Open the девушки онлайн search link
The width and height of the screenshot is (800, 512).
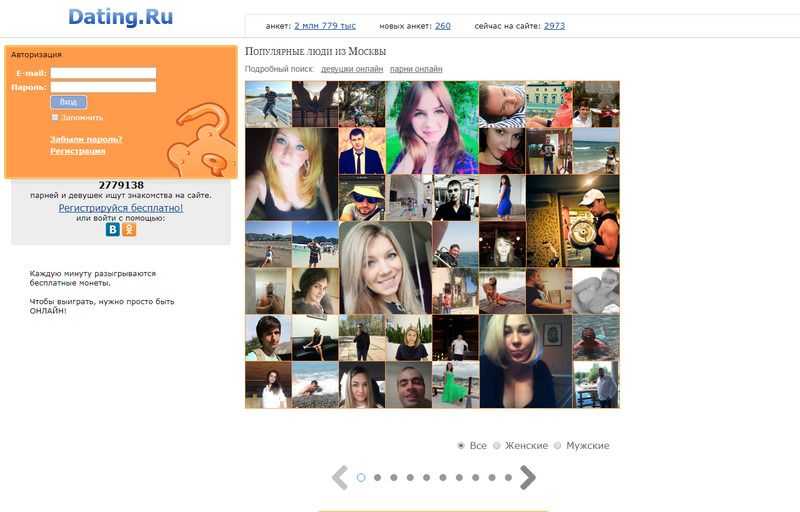point(352,69)
